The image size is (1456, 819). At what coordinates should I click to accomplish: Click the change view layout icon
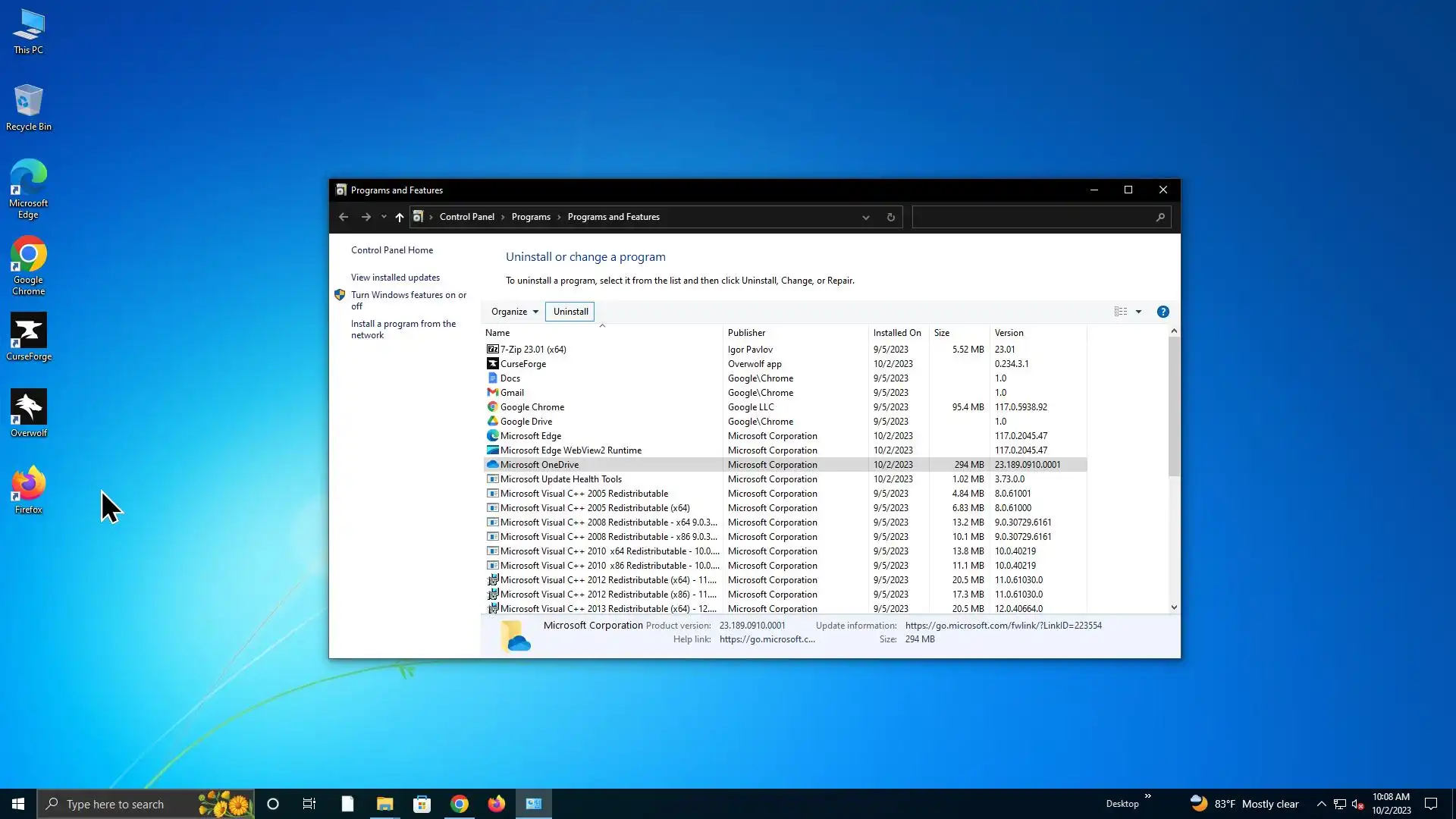pyautogui.click(x=1120, y=312)
